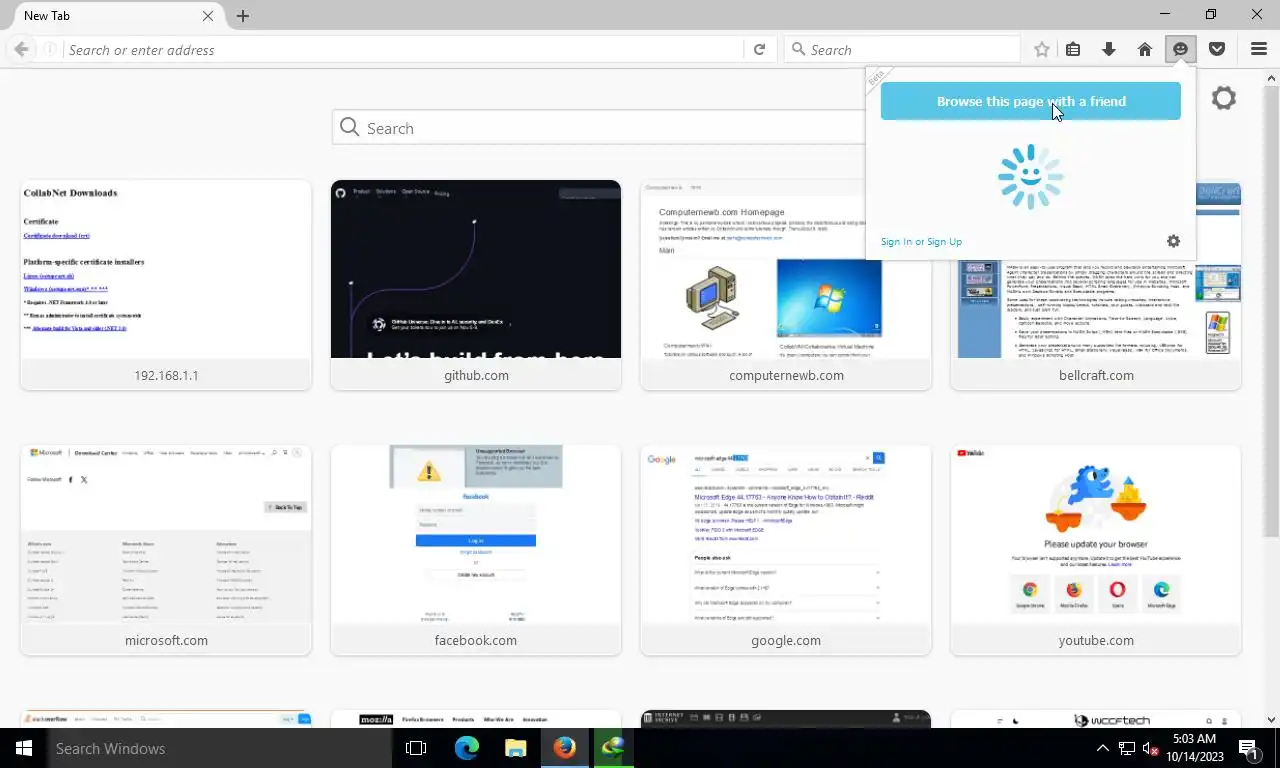The height and width of the screenshot is (768, 1280).
Task: Bookmark this page star icon
Action: (1042, 49)
